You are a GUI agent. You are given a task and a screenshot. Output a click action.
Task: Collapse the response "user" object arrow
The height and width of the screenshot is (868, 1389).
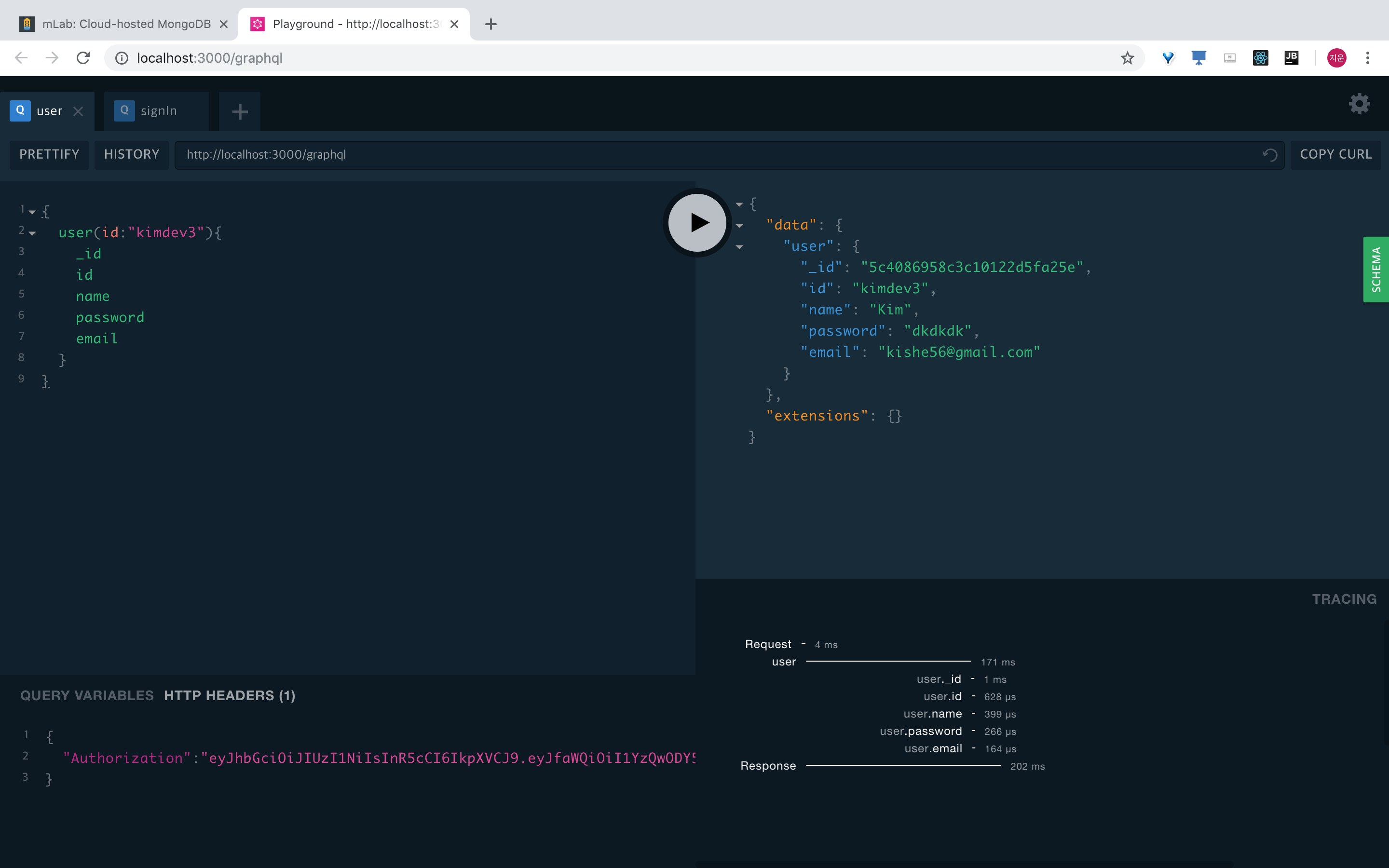click(x=739, y=247)
